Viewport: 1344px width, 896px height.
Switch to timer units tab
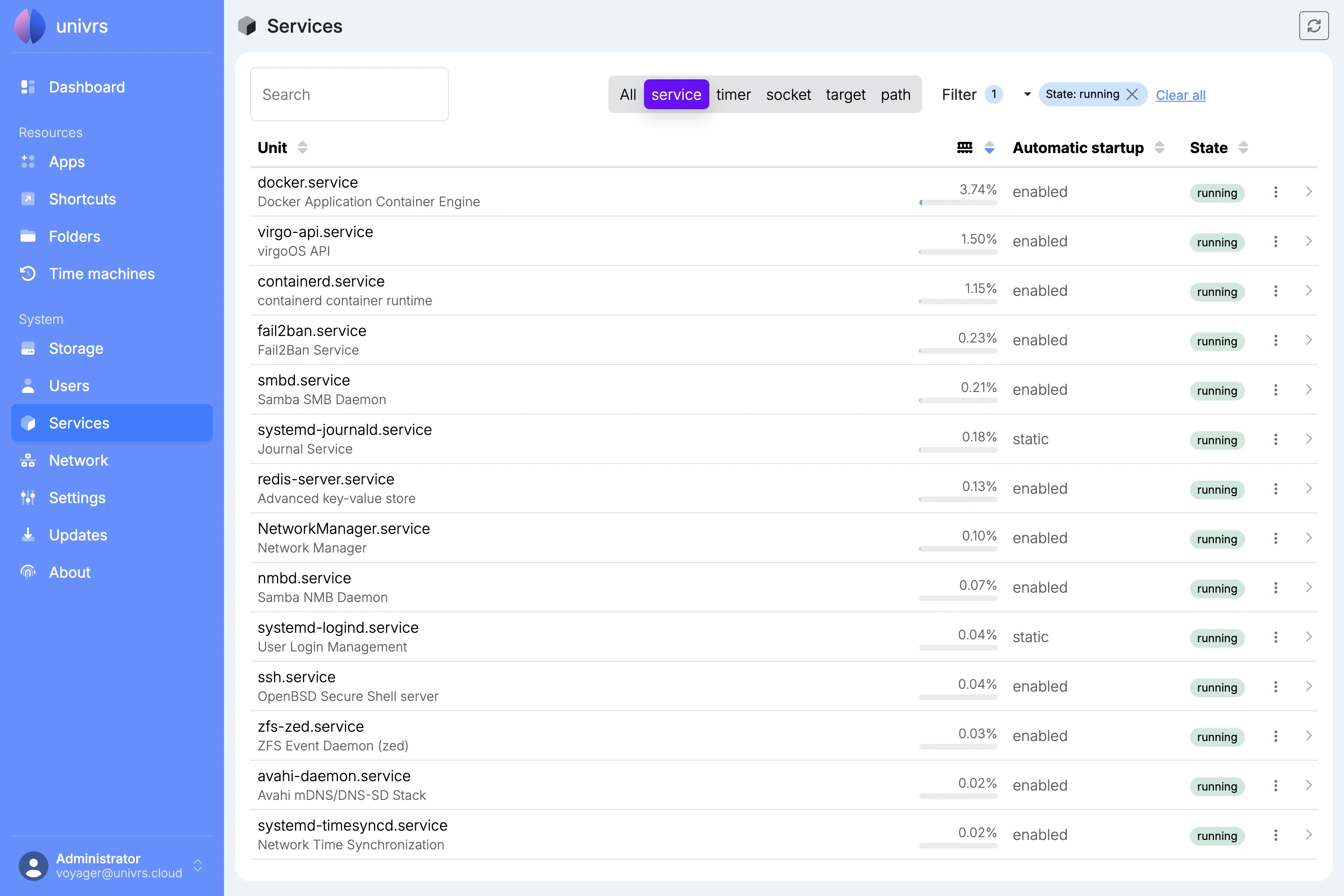733,94
